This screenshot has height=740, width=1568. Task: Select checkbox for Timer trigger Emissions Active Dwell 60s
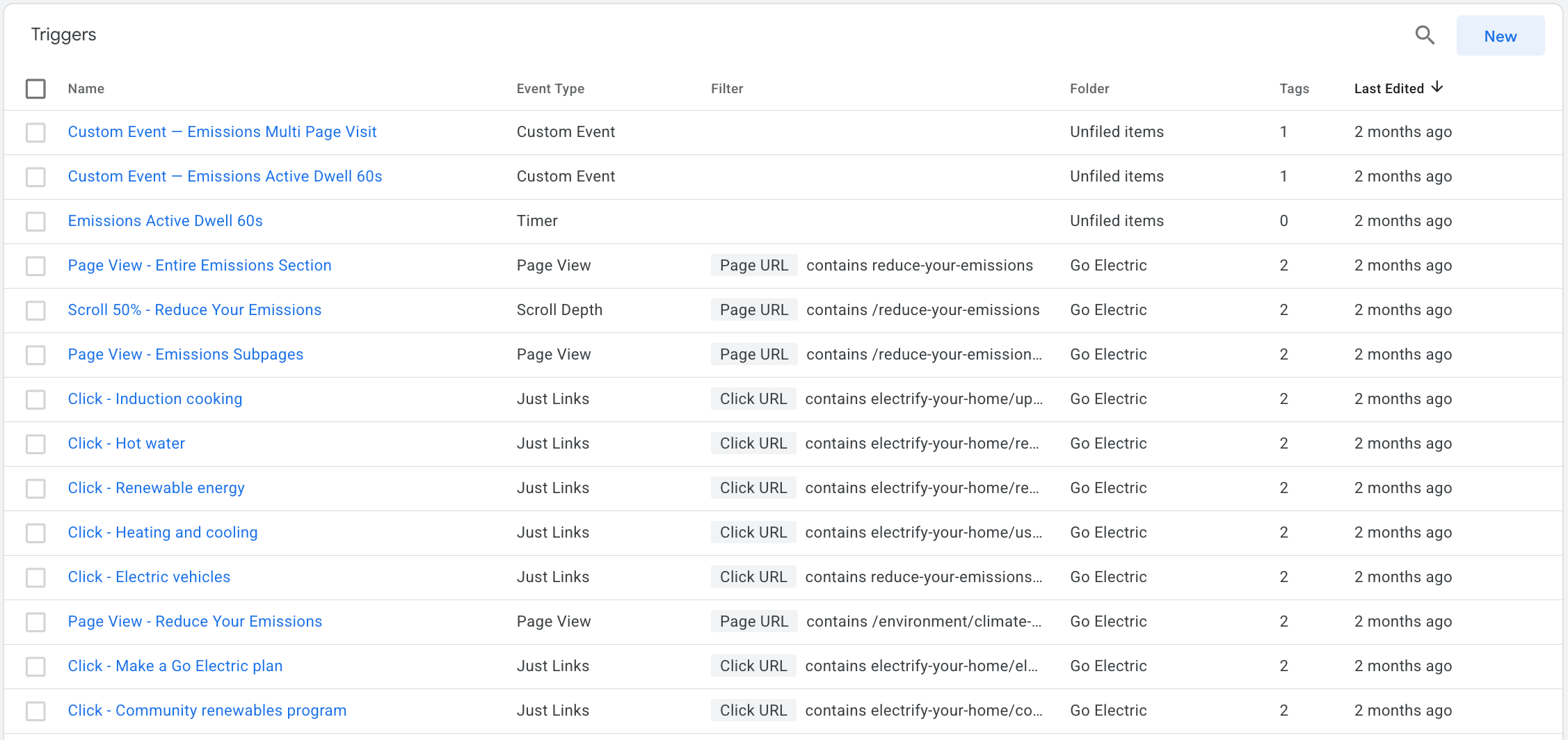(35, 221)
